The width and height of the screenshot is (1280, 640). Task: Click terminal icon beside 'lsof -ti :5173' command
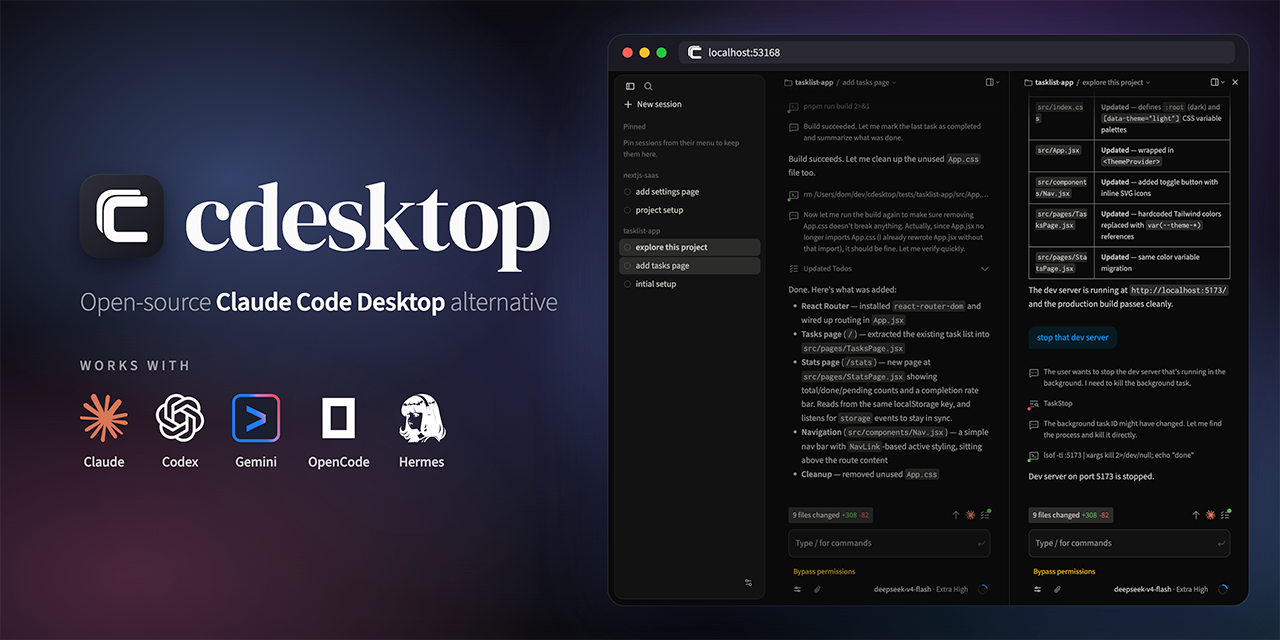[1034, 456]
